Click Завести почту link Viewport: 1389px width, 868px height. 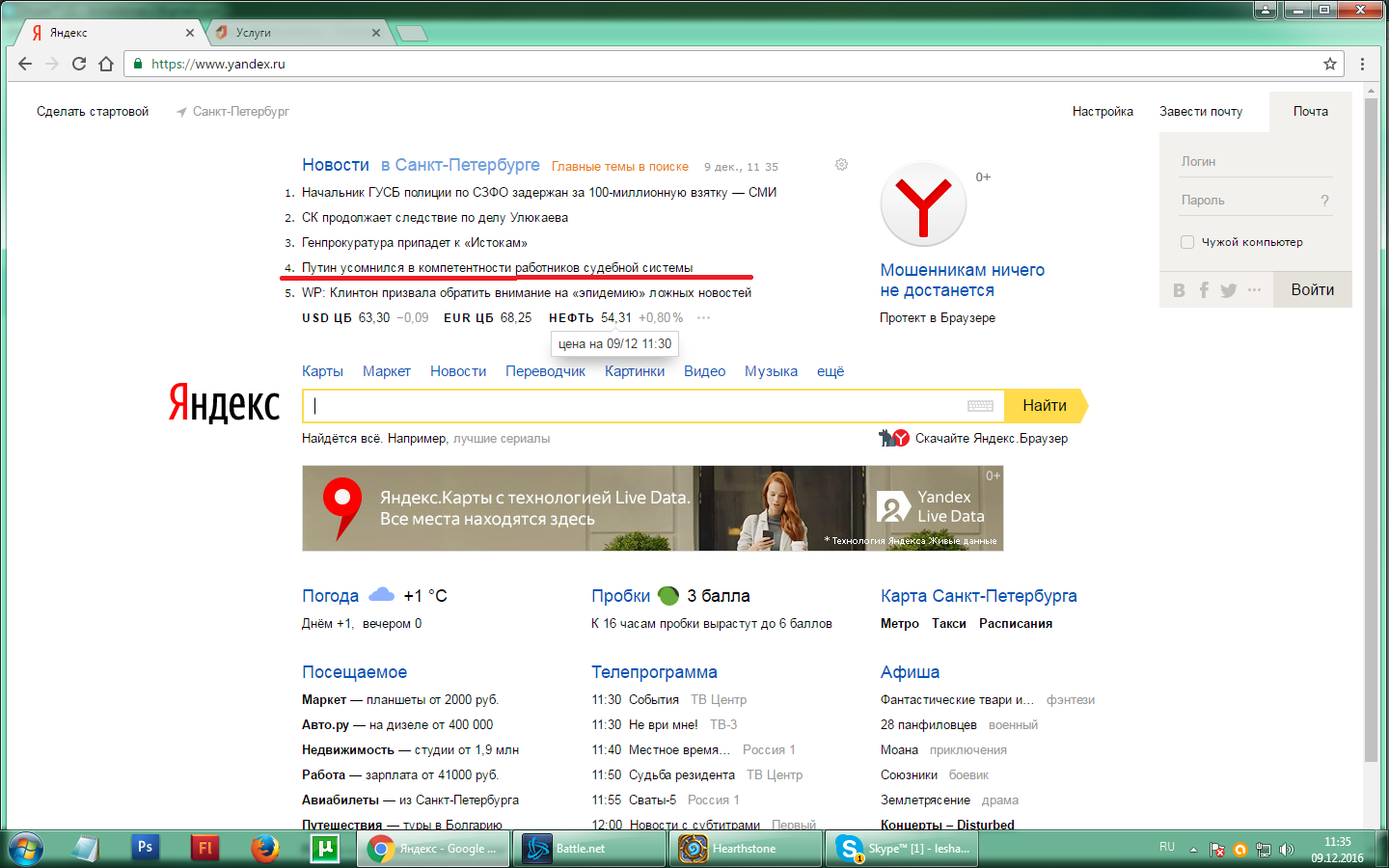pos(1201,112)
